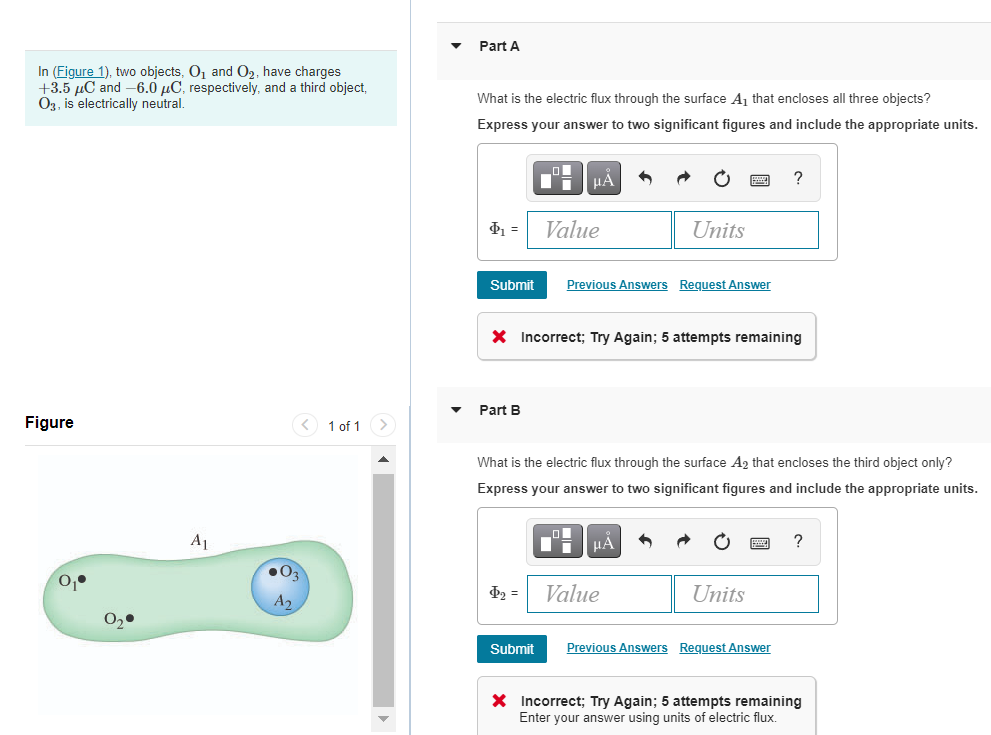Open Previous Answers for Part A
991x735 pixels.
click(x=617, y=284)
